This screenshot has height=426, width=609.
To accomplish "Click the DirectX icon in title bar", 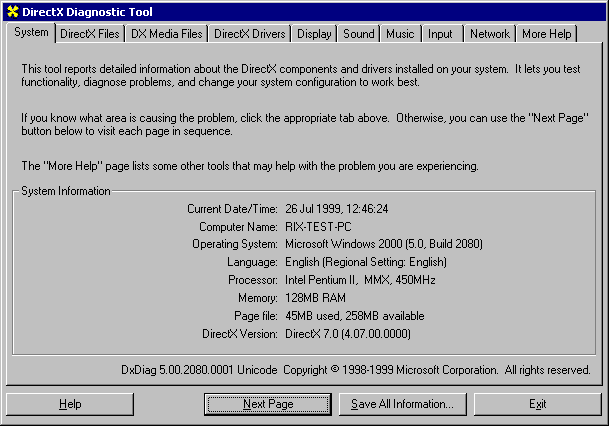I will tap(13, 12).
